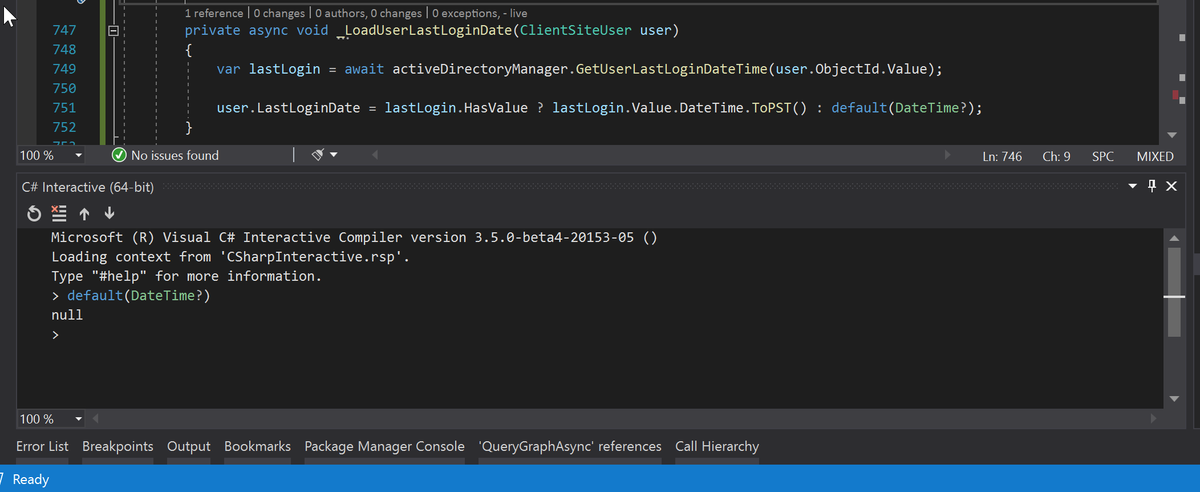The image size is (1200, 492).
Task: Recall the previous history command
Action: (84, 213)
